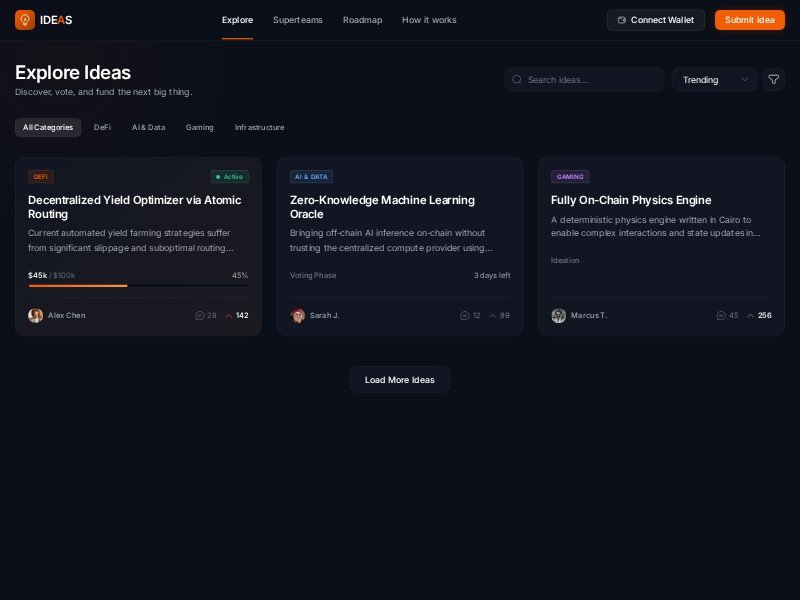Image resolution: width=800 pixels, height=600 pixels.
Task: Click Marcus T.'s profile avatar
Action: pyautogui.click(x=559, y=316)
